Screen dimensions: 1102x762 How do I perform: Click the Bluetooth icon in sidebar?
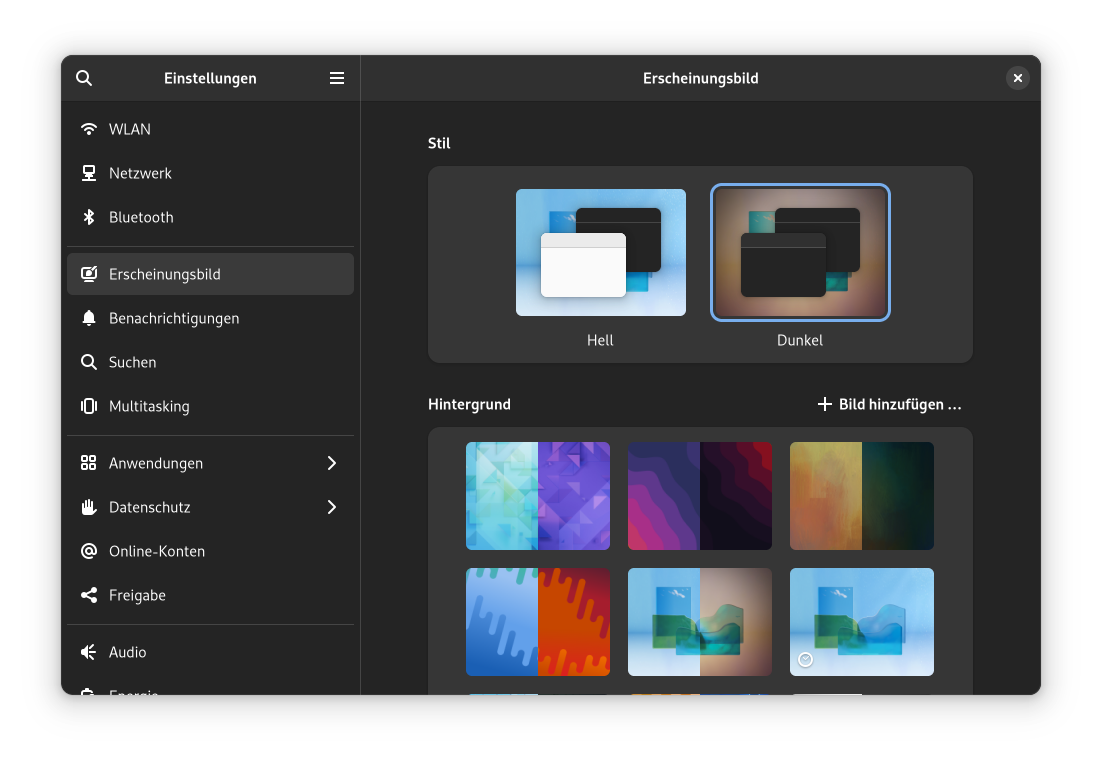[89, 217]
